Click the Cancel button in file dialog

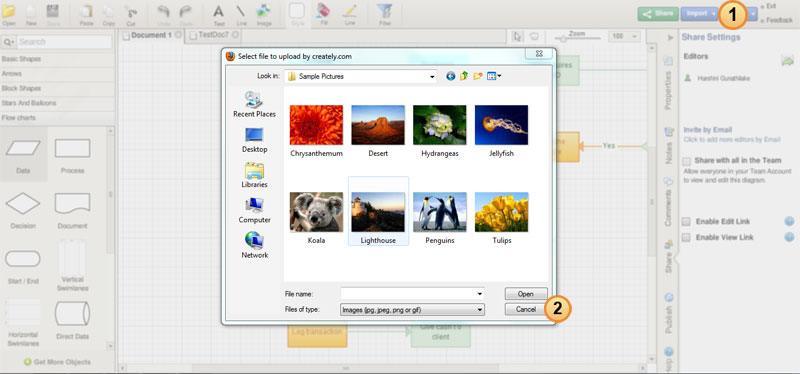pyautogui.click(x=526, y=309)
